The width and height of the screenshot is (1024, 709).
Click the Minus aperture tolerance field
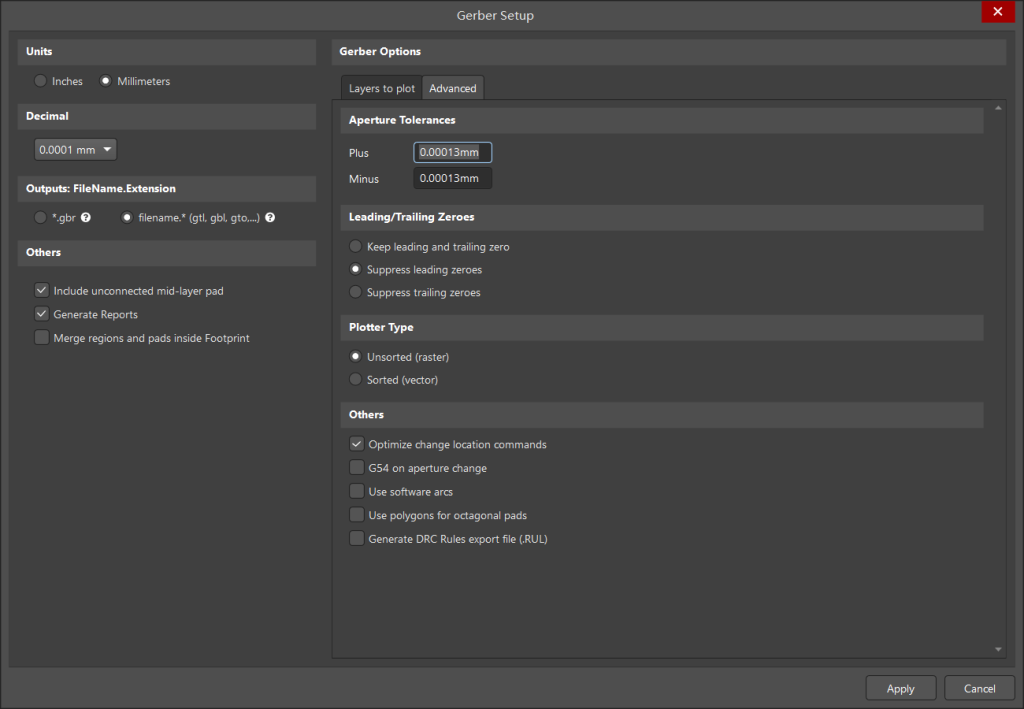tap(453, 178)
